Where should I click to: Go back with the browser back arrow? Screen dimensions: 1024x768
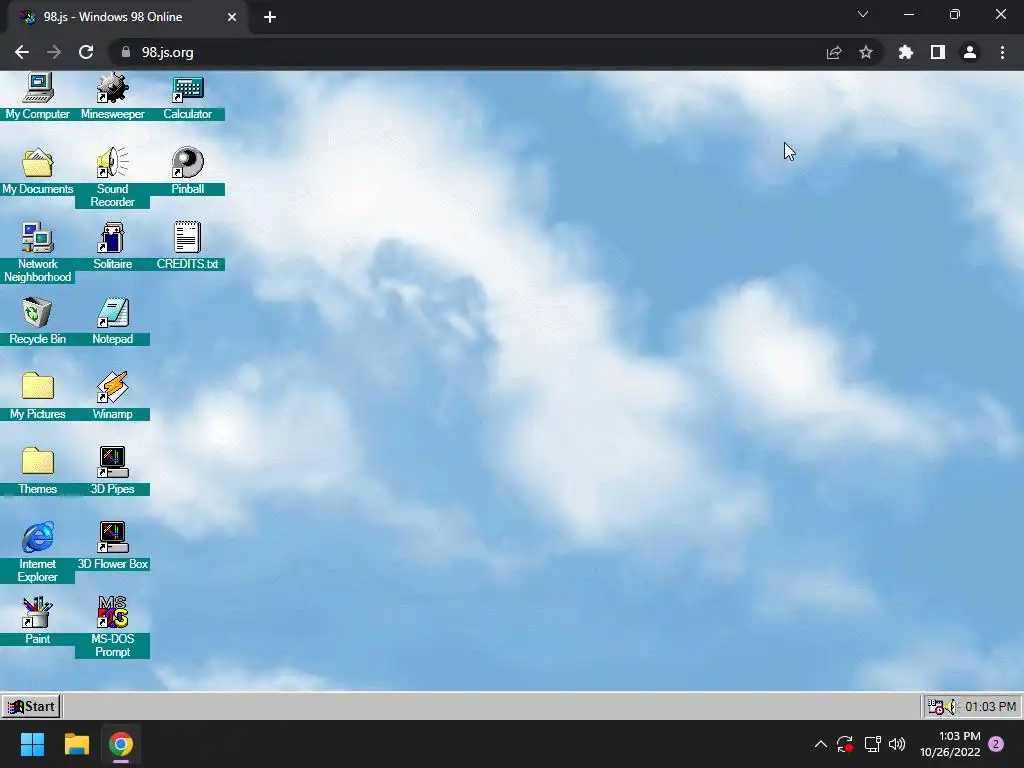click(22, 52)
